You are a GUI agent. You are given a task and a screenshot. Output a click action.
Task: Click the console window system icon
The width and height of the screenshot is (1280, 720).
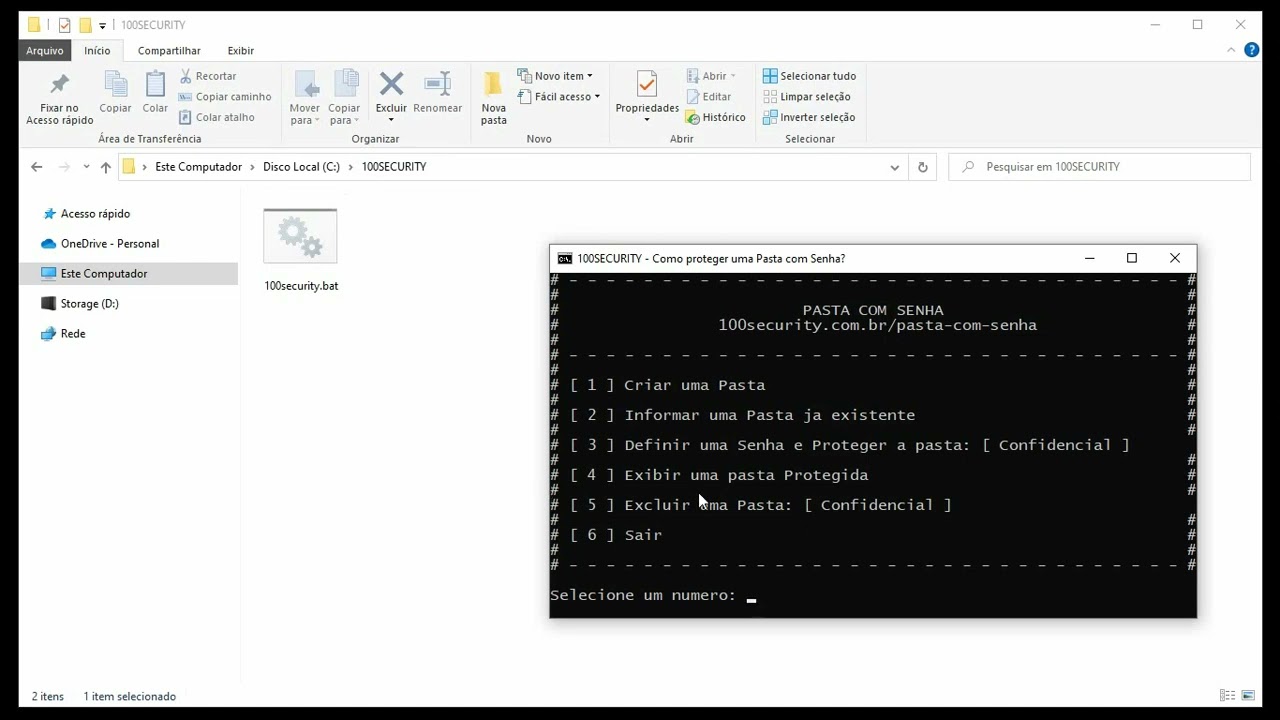[x=565, y=258]
